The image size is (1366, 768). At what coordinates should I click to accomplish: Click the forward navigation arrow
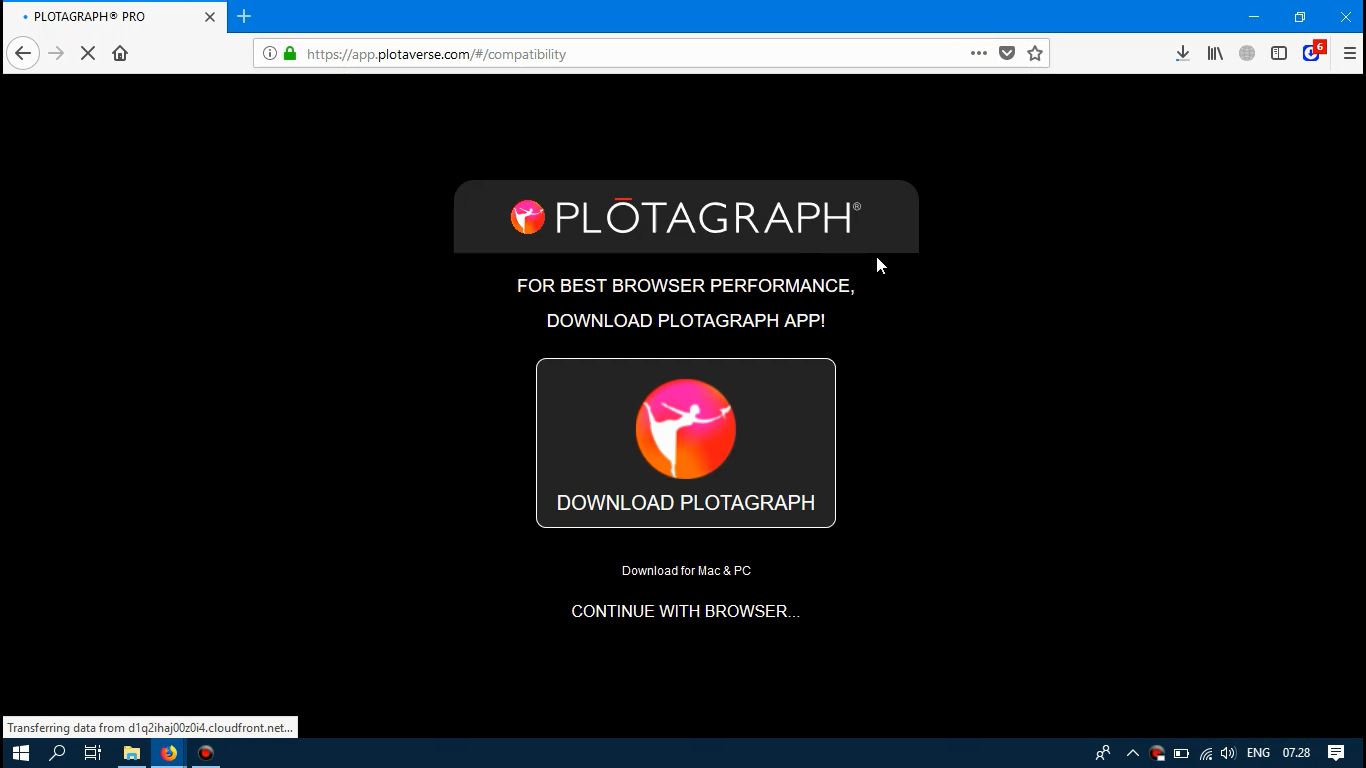pyautogui.click(x=56, y=54)
